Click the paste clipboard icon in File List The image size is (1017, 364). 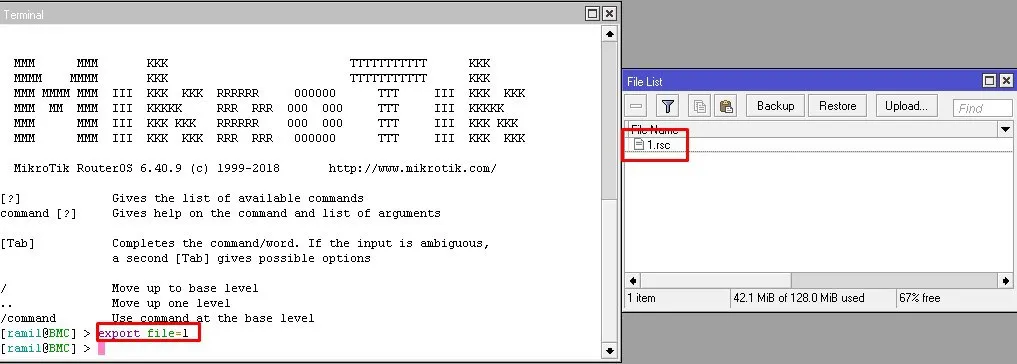pyautogui.click(x=726, y=106)
